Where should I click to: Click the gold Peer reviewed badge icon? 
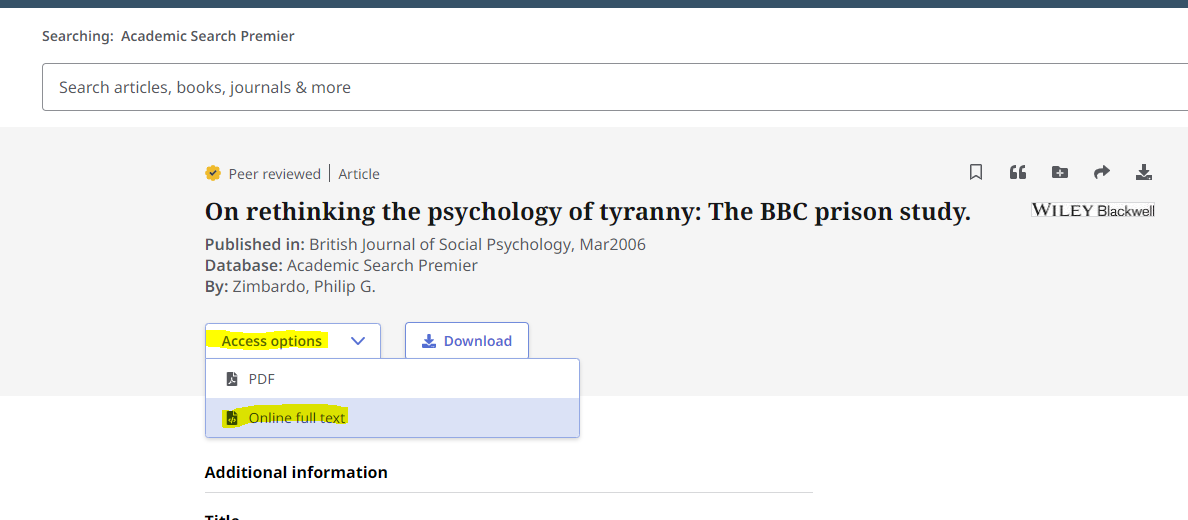pyautogui.click(x=213, y=173)
